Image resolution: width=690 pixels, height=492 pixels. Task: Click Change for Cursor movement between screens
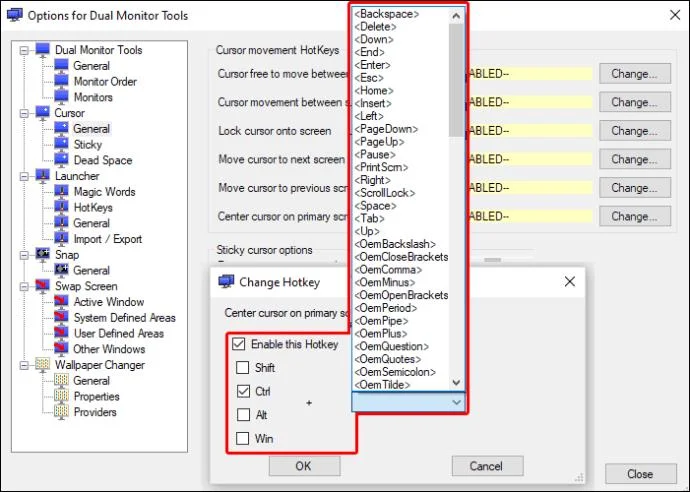point(635,102)
